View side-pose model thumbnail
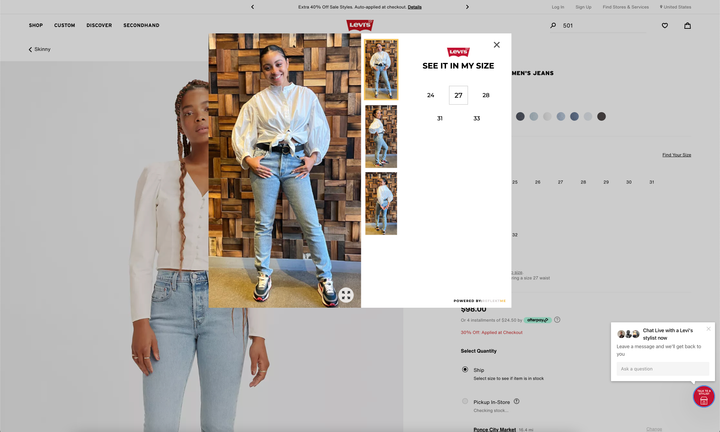The width and height of the screenshot is (720, 432). click(381, 136)
